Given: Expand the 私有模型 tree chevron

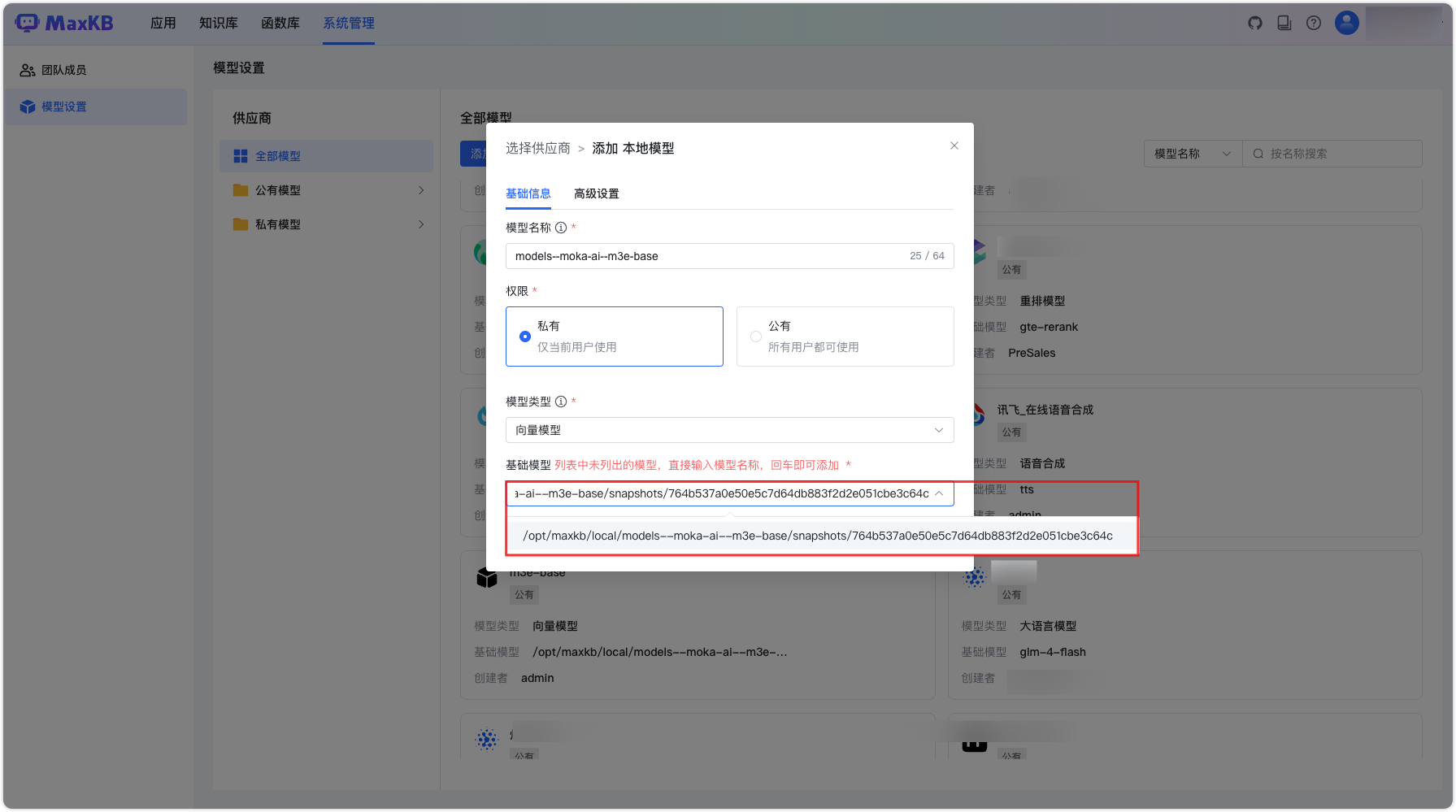Looking at the screenshot, I should pos(421,224).
